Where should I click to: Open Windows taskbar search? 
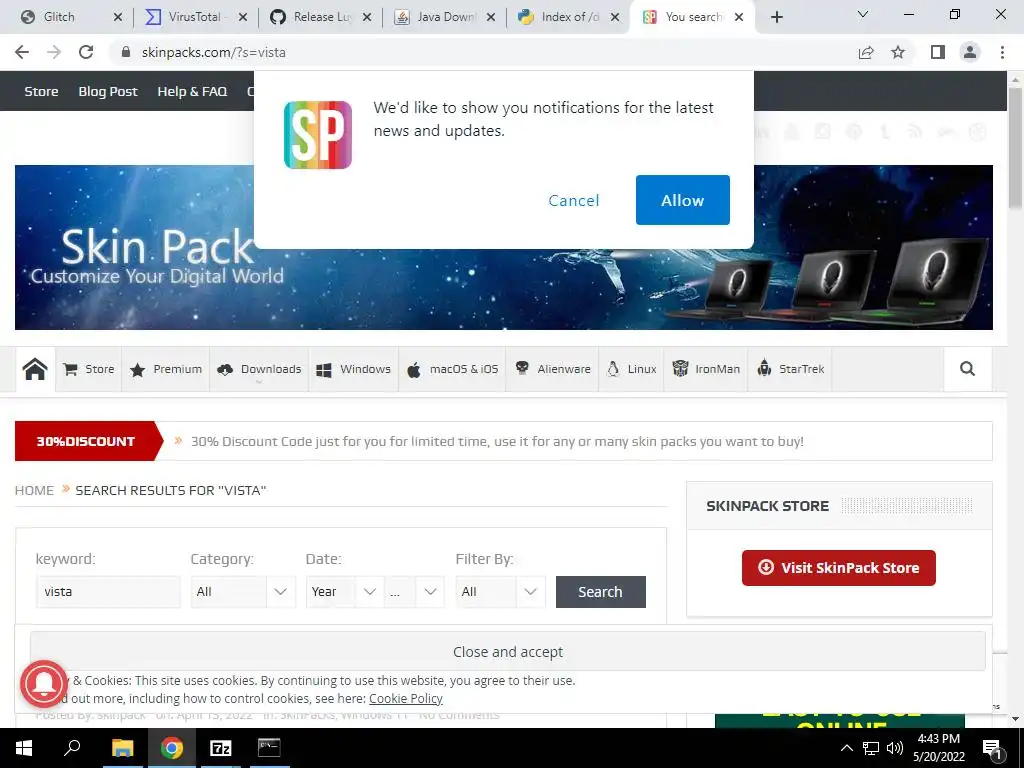coord(72,748)
